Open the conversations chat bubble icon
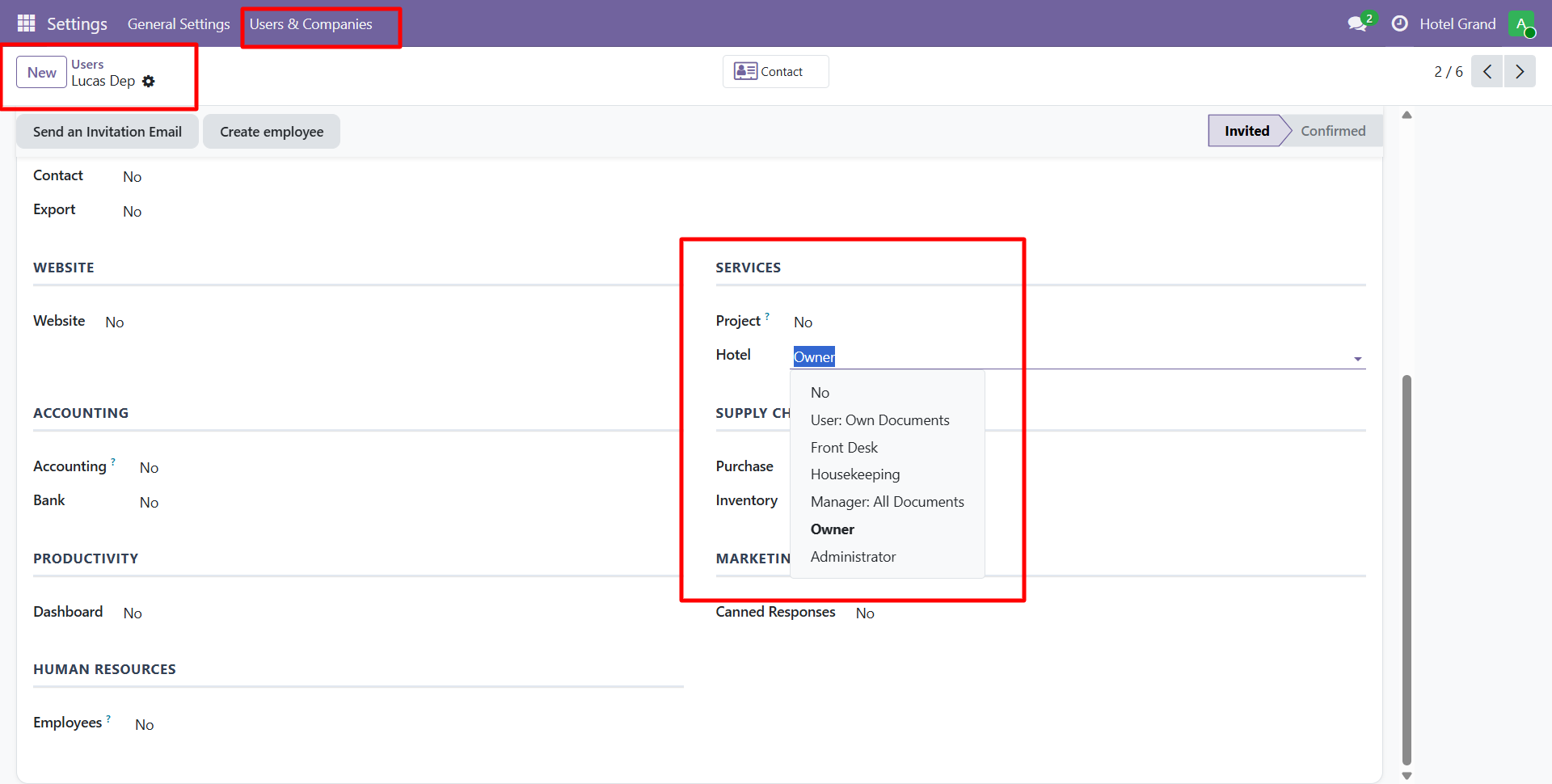The width and height of the screenshot is (1552, 784). click(1357, 24)
